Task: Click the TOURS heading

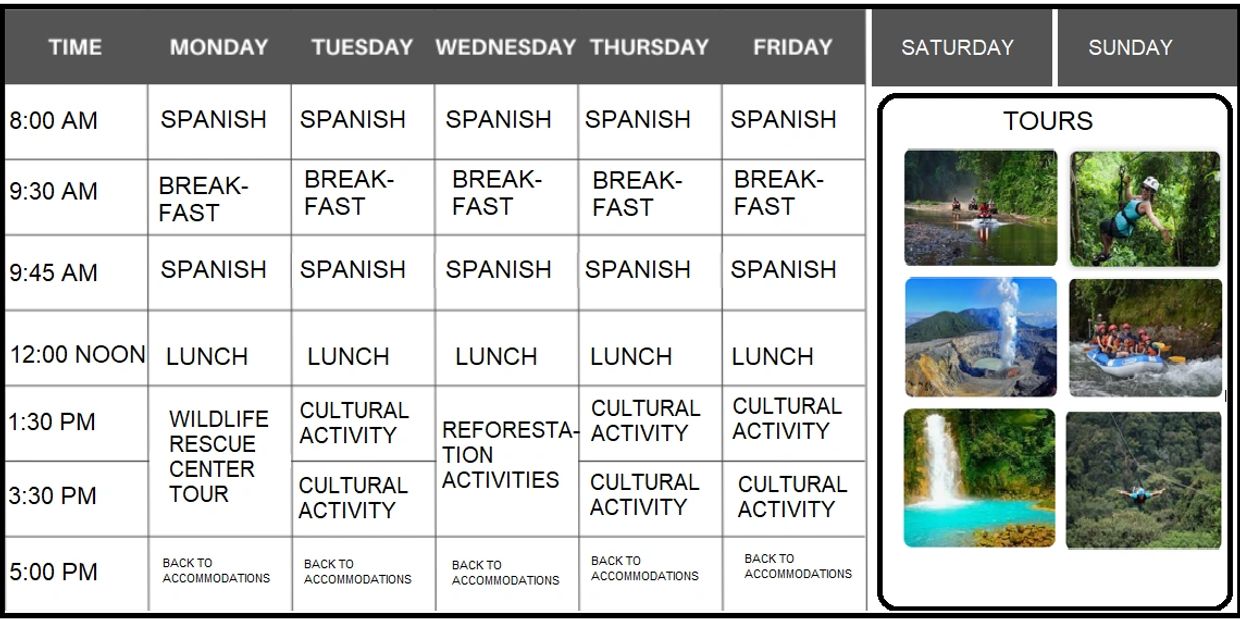Action: click(1048, 121)
